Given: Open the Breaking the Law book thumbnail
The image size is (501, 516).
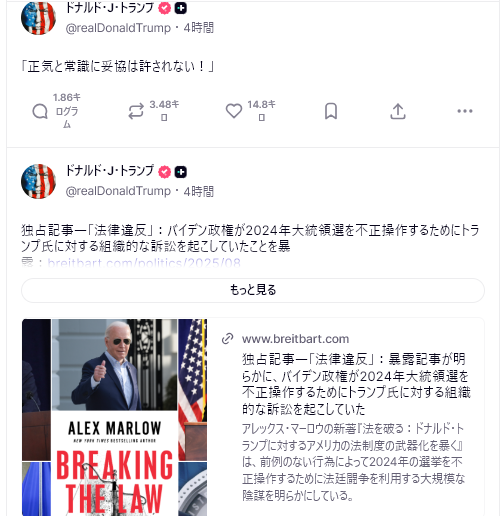Looking at the screenshot, I should (114, 417).
